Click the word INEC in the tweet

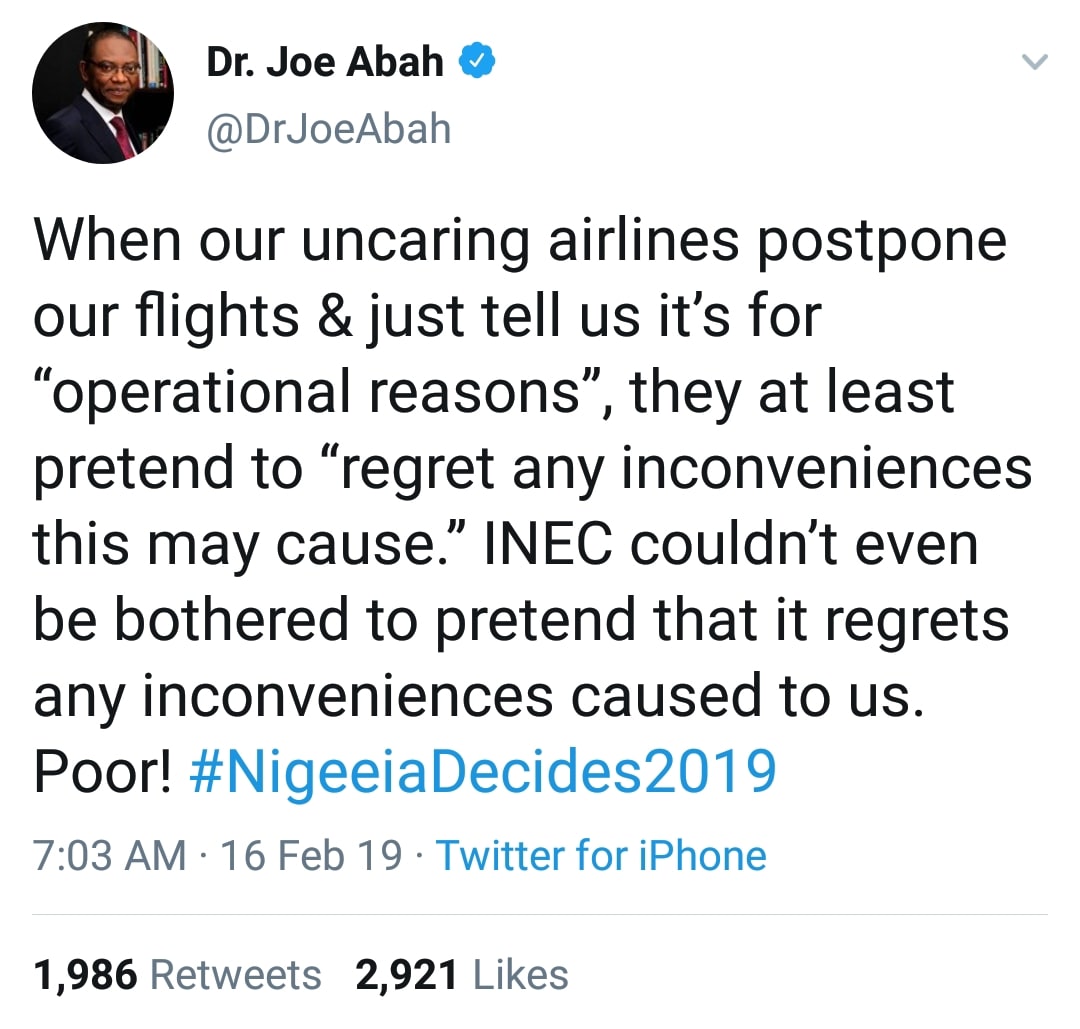click(541, 545)
